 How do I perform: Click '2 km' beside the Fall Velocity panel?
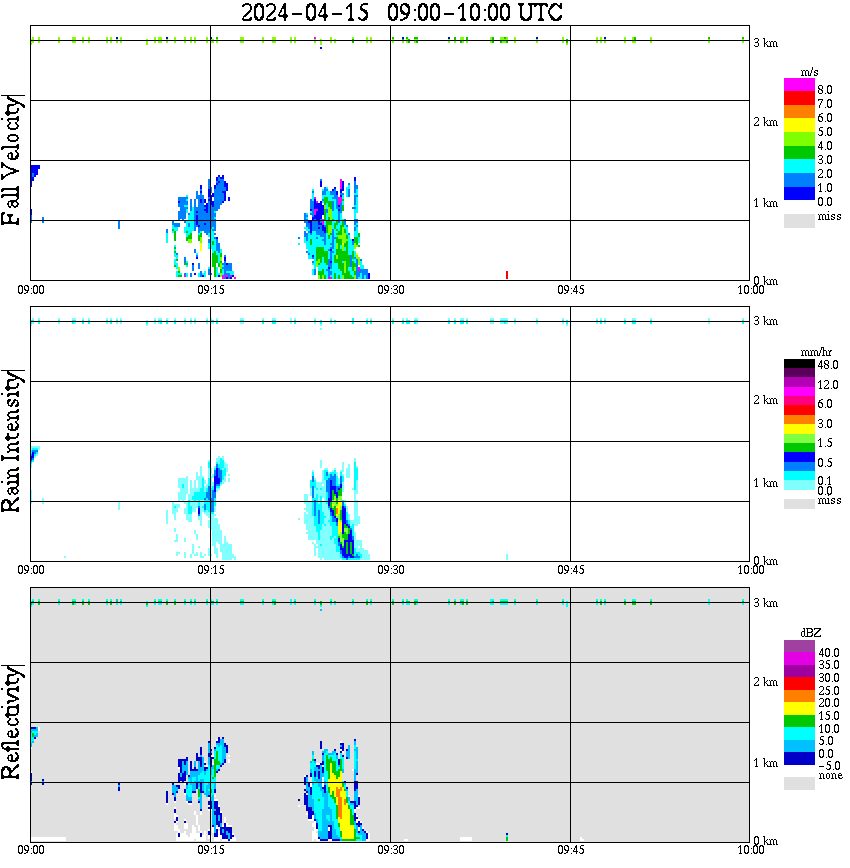click(x=765, y=122)
